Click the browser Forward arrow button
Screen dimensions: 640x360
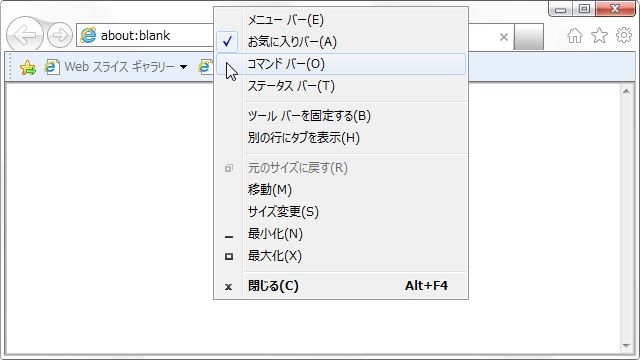coord(60,35)
